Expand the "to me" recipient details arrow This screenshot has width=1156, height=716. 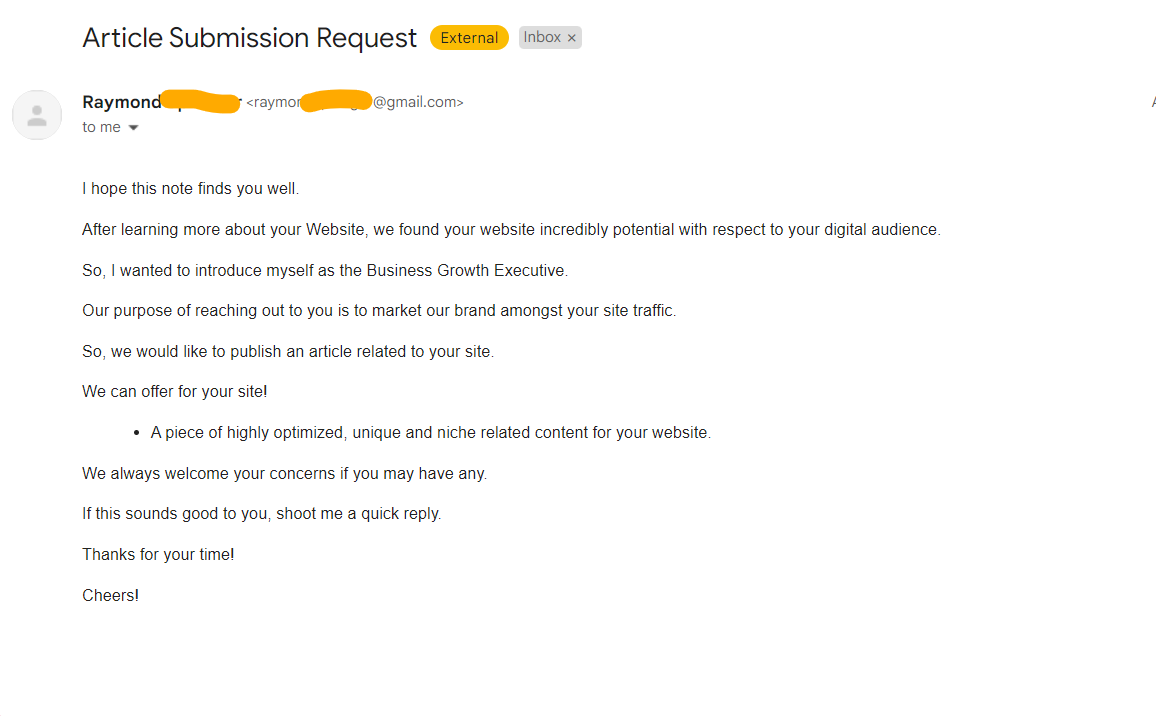click(133, 128)
